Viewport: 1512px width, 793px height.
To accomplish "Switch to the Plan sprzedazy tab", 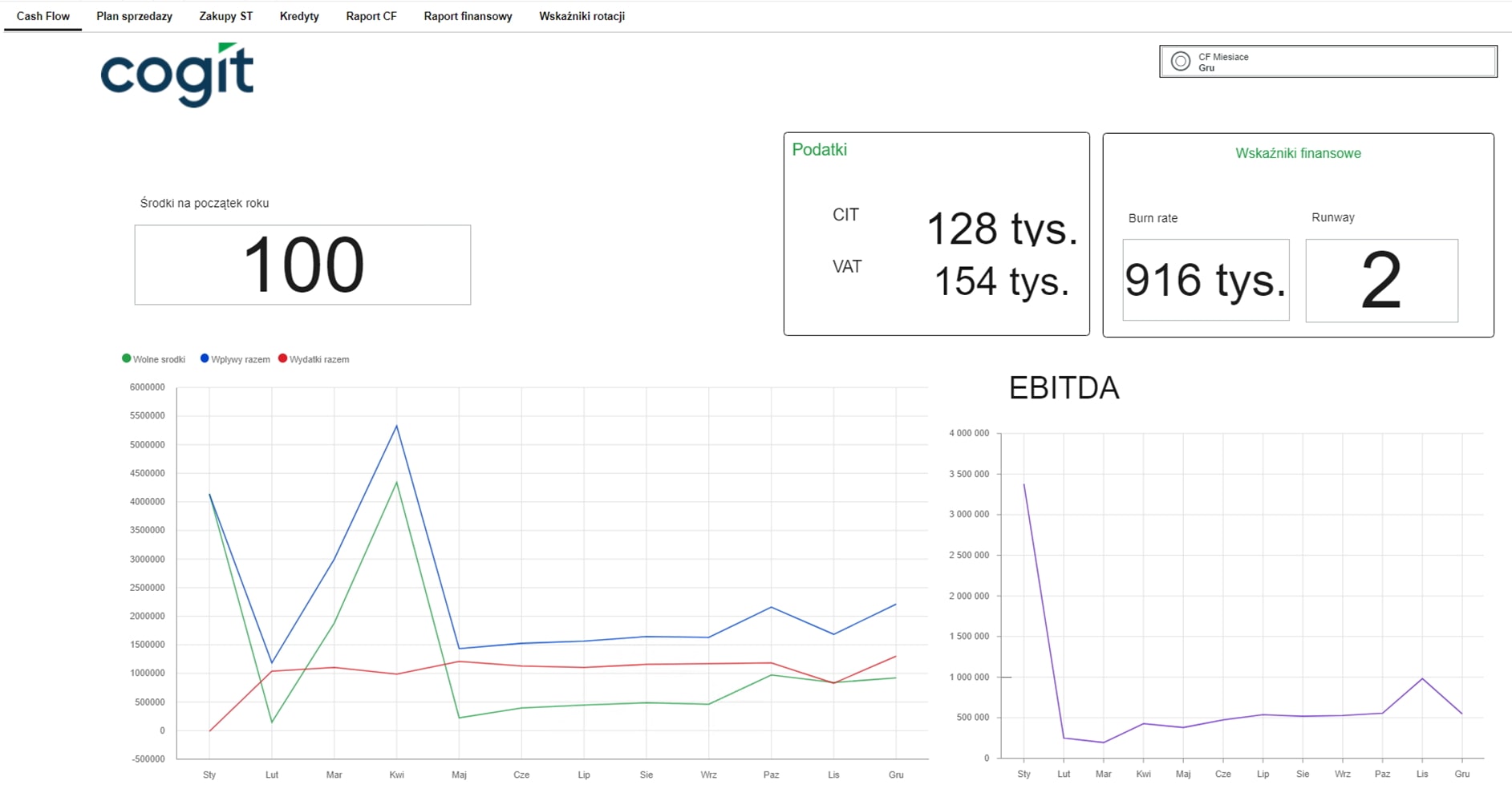I will tap(134, 16).
